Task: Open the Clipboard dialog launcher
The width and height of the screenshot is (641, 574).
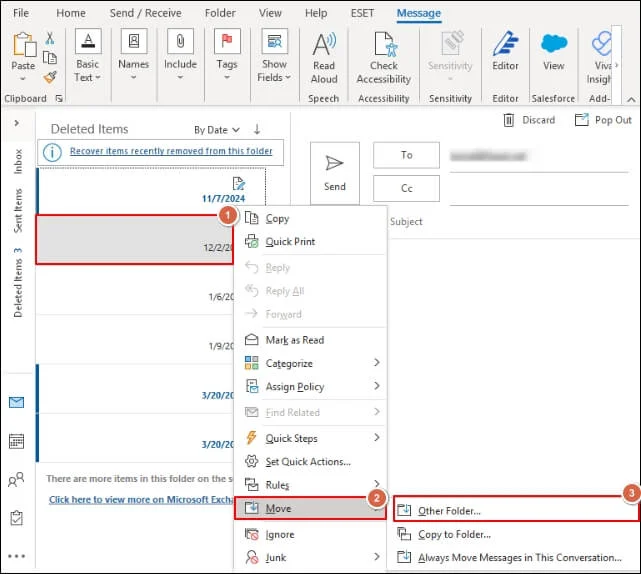Action: click(59, 98)
